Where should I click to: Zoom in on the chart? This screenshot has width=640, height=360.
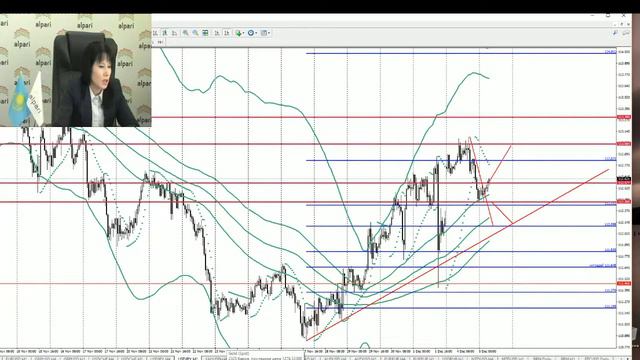tap(186, 33)
